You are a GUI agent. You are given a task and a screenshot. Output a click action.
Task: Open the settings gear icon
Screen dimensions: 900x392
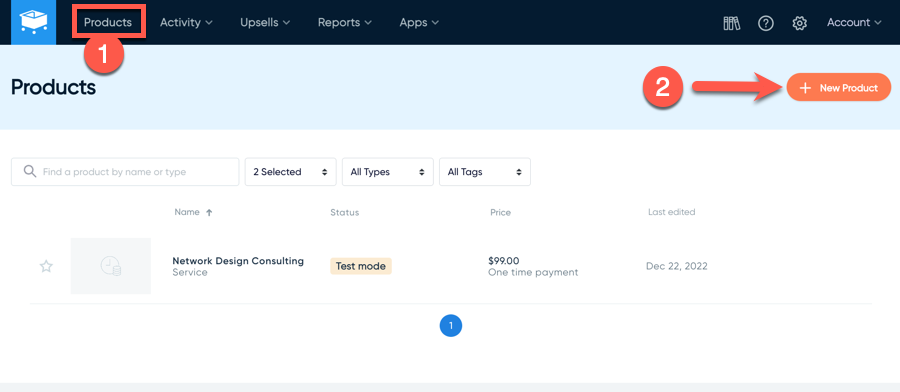[x=800, y=23]
